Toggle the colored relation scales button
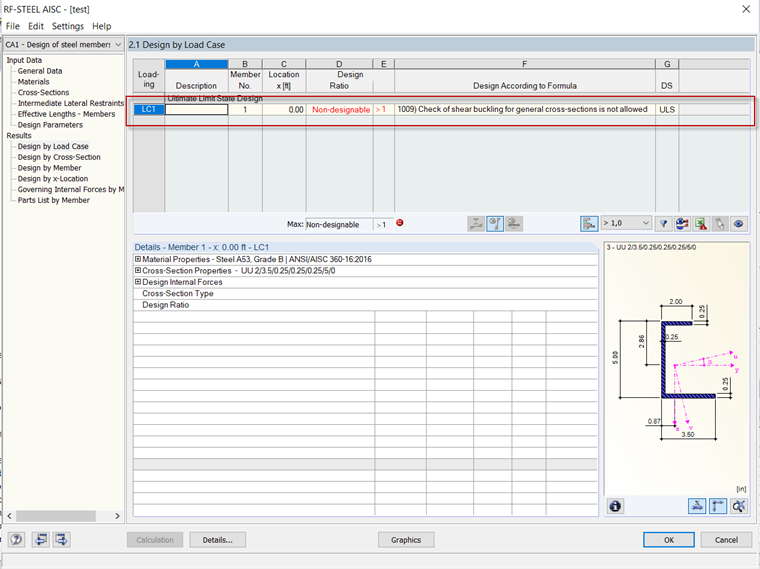Image resolution: width=760 pixels, height=569 pixels. click(x=589, y=224)
